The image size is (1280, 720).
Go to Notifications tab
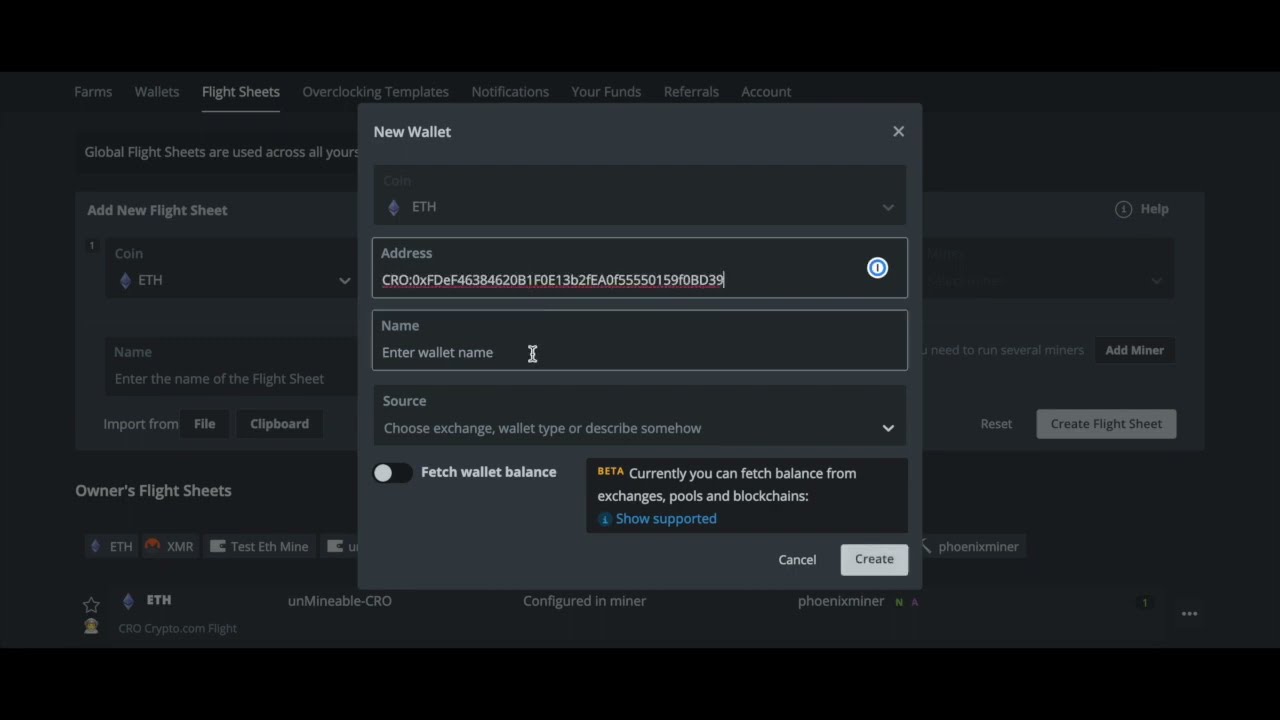tap(510, 91)
